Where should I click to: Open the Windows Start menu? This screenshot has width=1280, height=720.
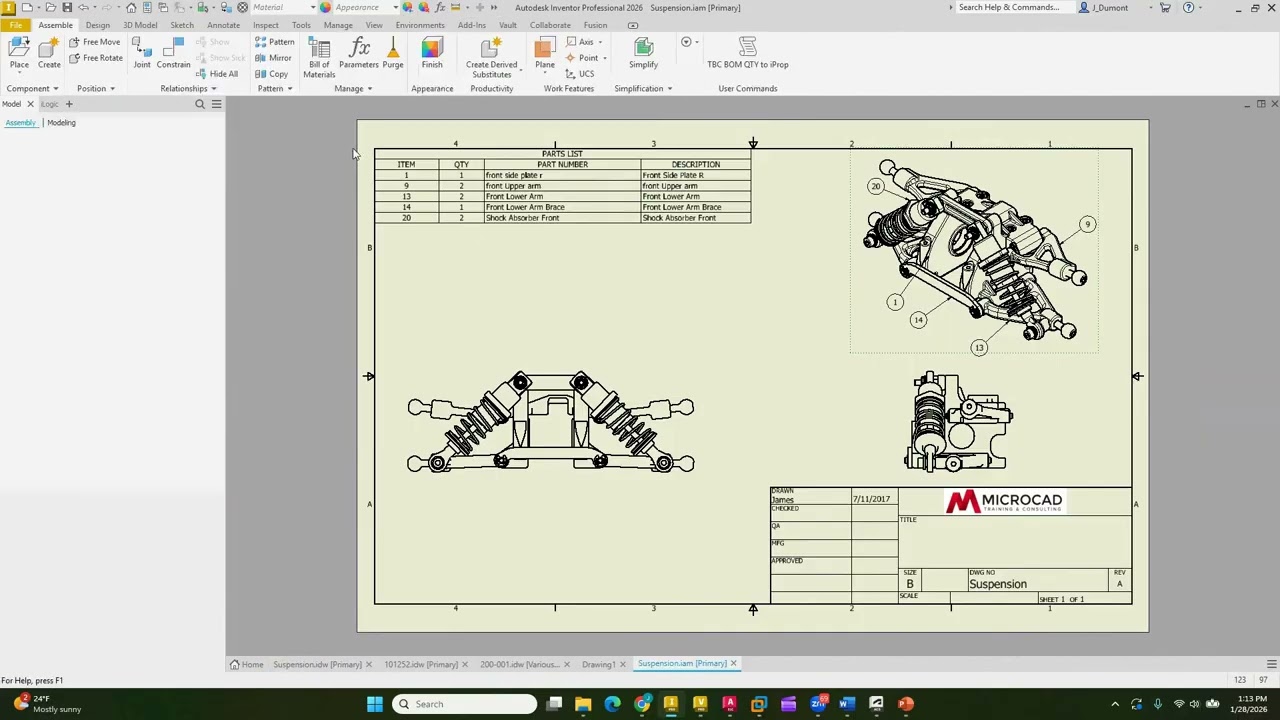(x=374, y=704)
